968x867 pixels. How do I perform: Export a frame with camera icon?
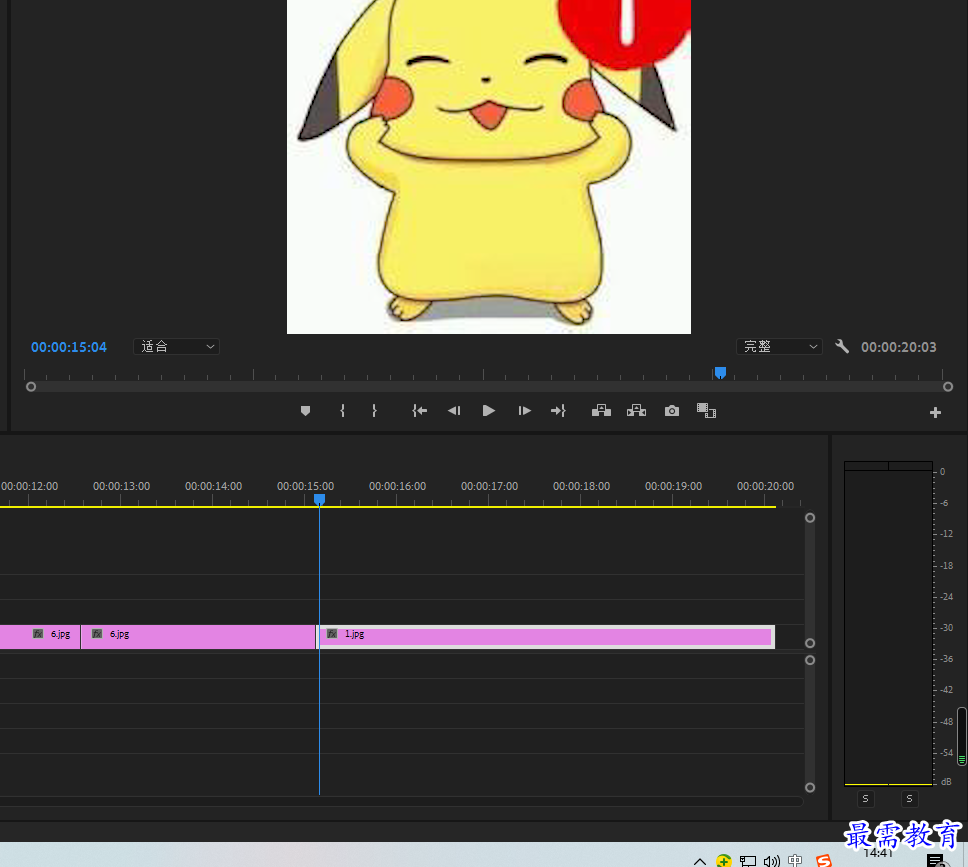pyautogui.click(x=672, y=411)
